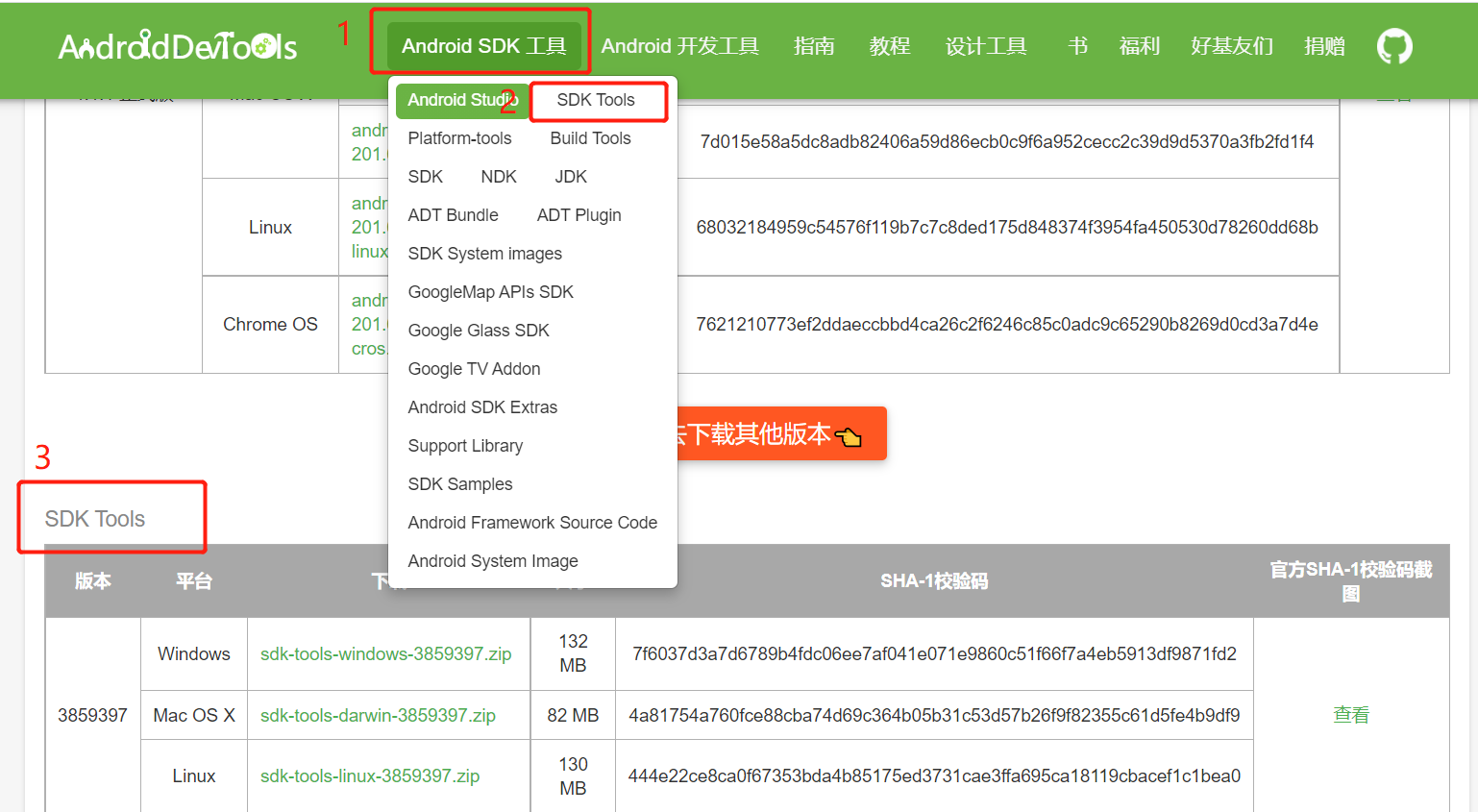
Task: Click the Windows platform cell
Action: 194,653
